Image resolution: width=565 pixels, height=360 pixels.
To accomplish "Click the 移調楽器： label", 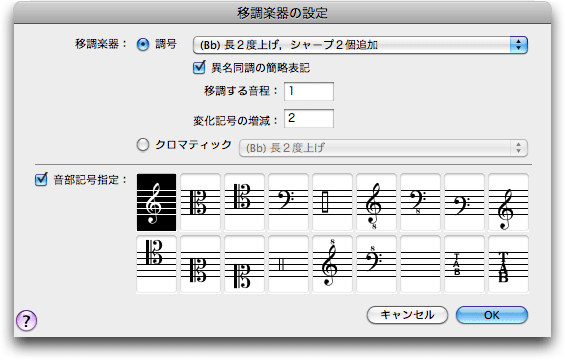I will (x=101, y=44).
